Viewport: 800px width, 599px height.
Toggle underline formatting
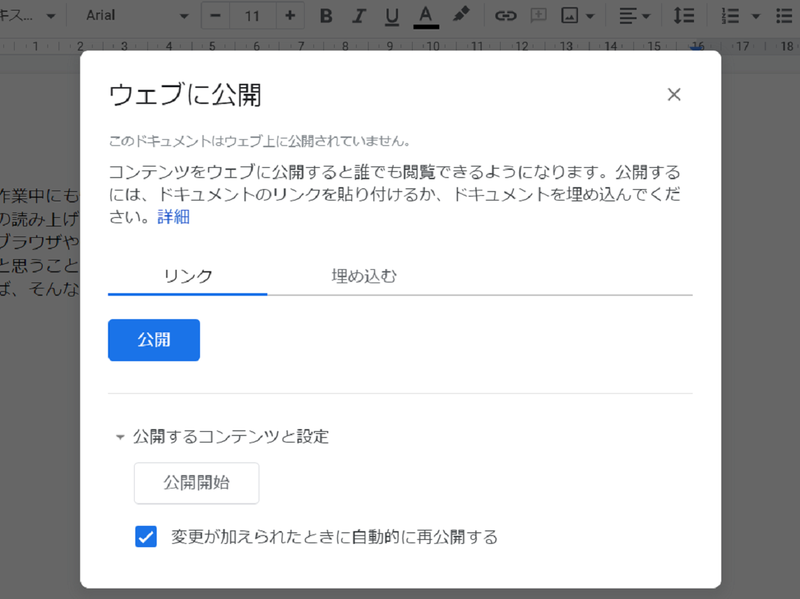pos(393,15)
